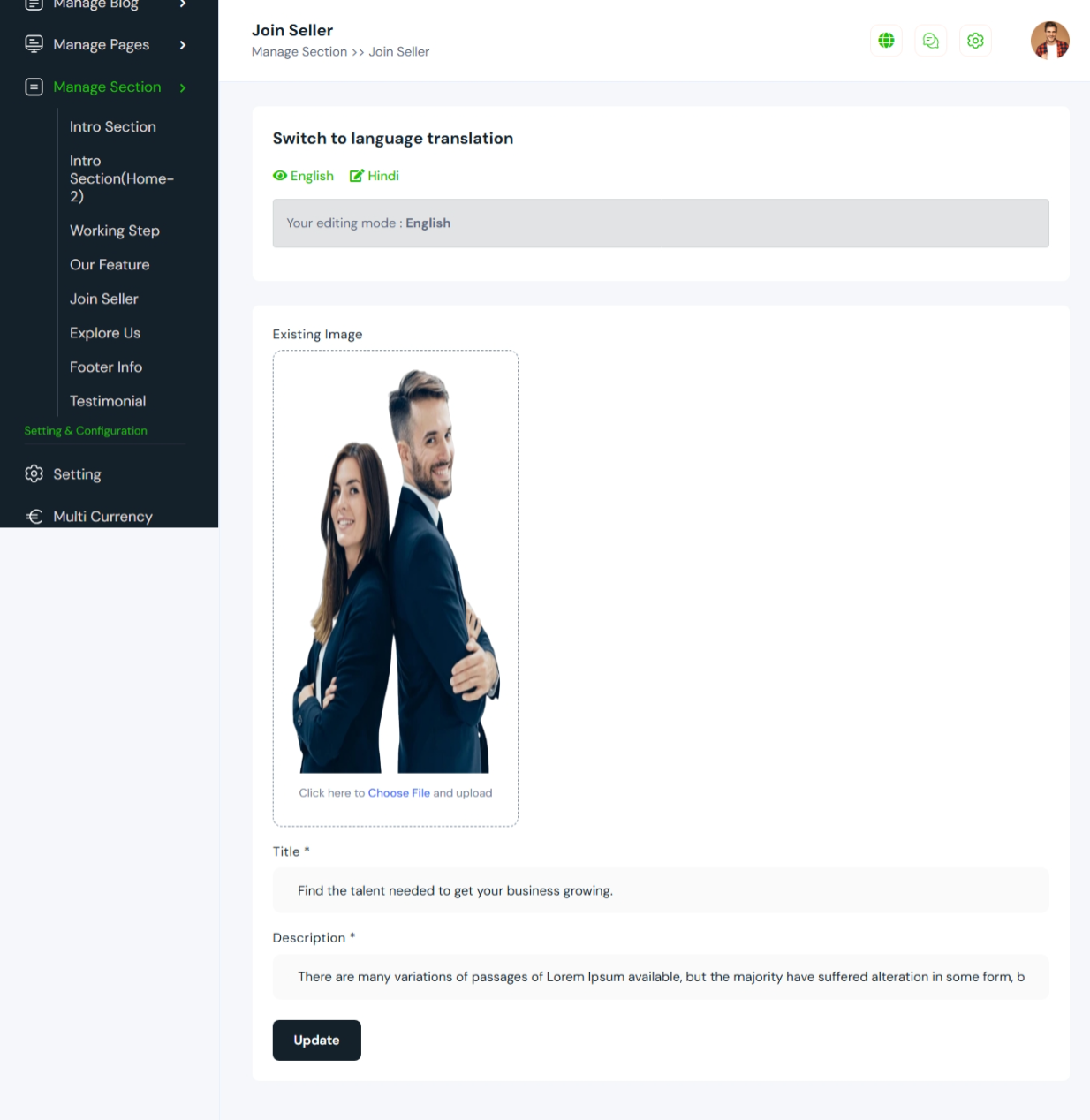Select Testimonial submenu item

click(108, 401)
